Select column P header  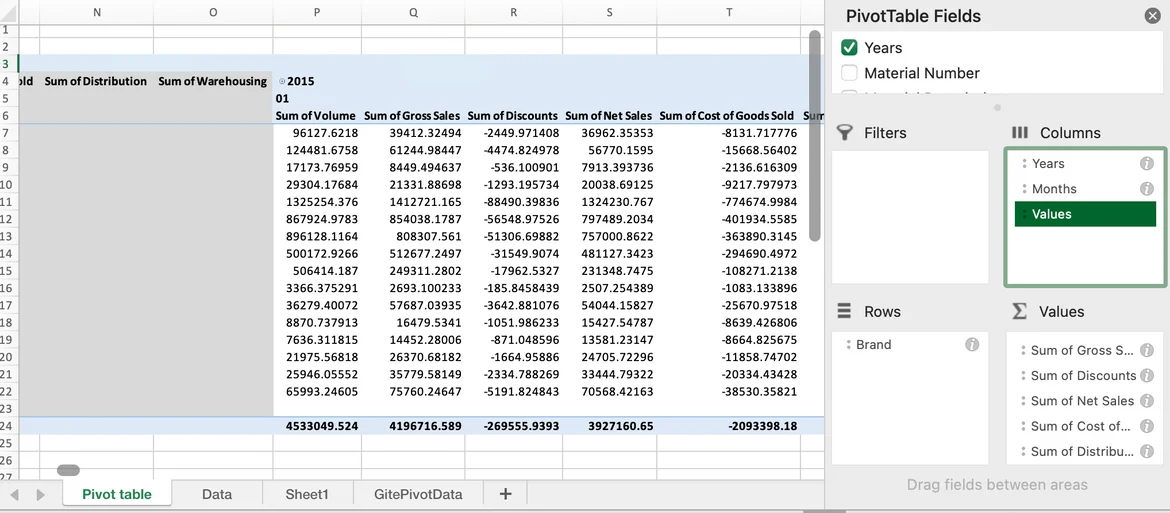pos(317,12)
